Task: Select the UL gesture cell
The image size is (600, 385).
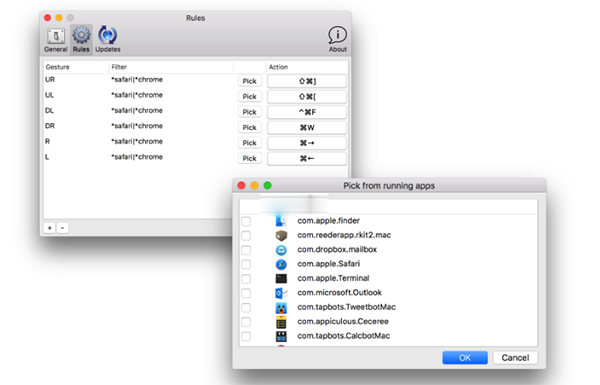Action: pyautogui.click(x=49, y=95)
